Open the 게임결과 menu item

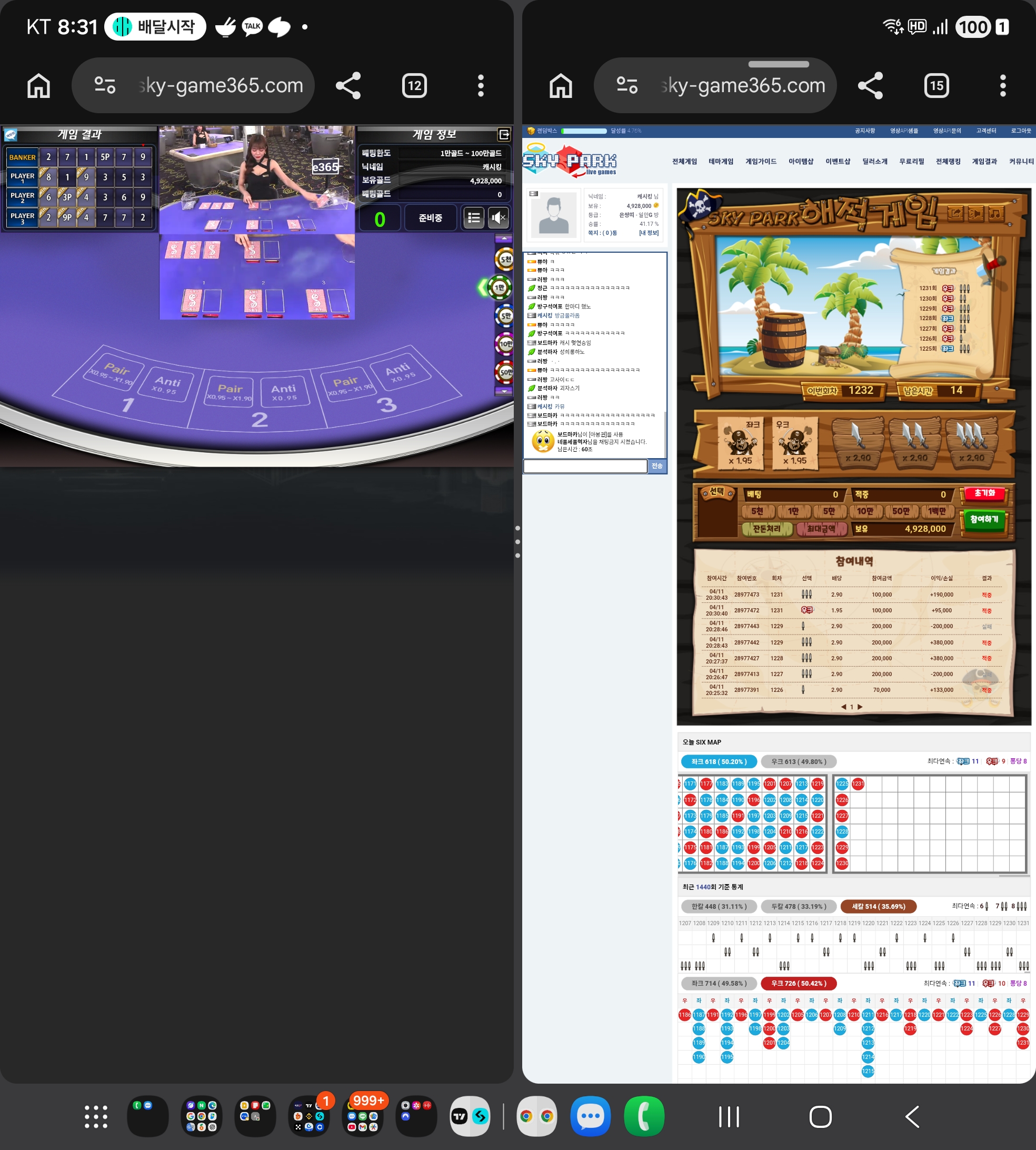[984, 162]
